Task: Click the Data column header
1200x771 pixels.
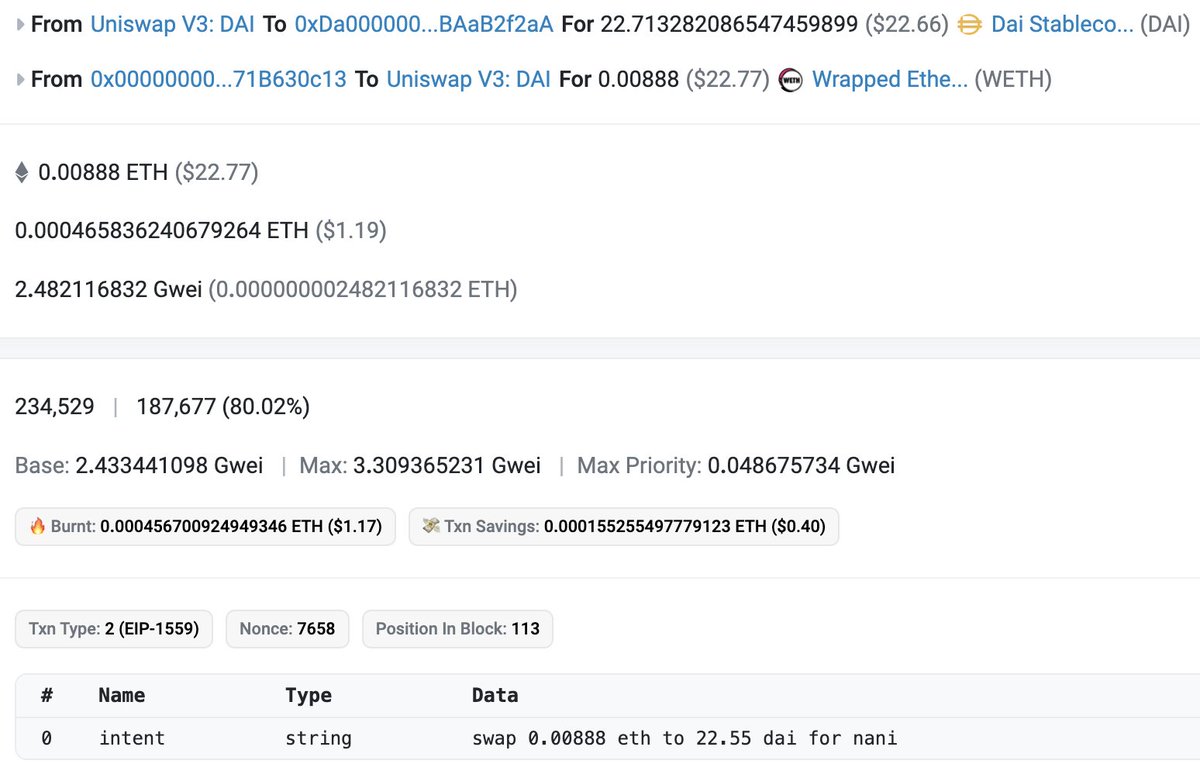Action: point(495,695)
